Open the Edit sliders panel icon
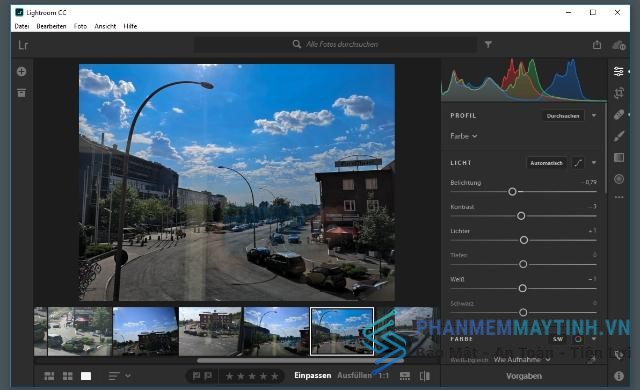Screen dimensions: 640x390 click(619, 71)
